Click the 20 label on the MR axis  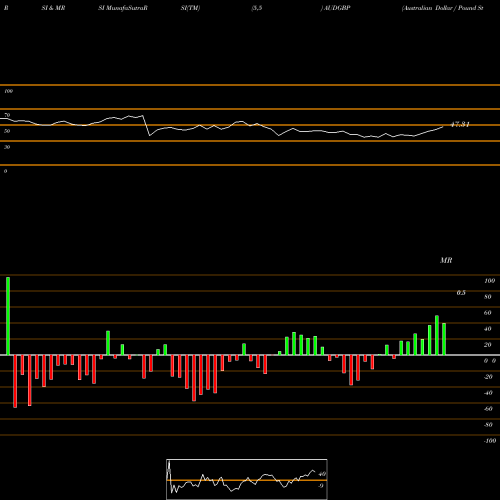click(x=488, y=345)
